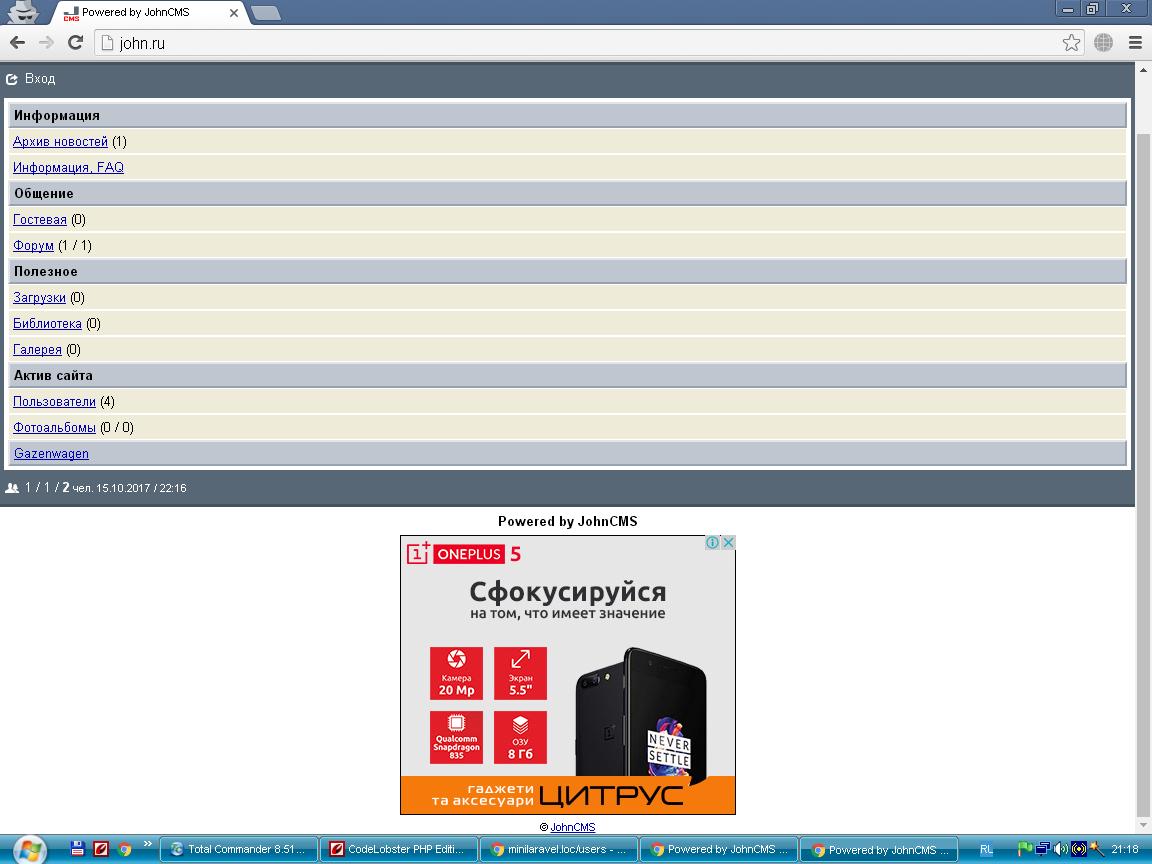Go back using the browser back arrow

click(17, 43)
